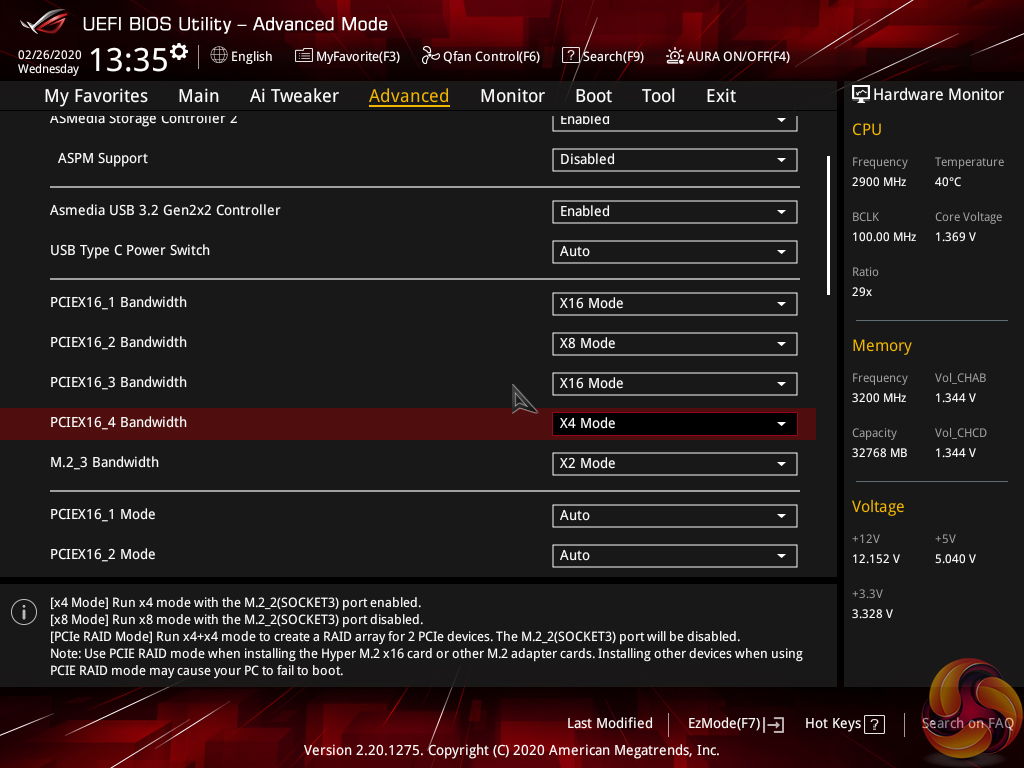Screen dimensions: 1024x768
Task: Click the EzMode(F7) switch icon
Action: pyautogui.click(x=776, y=724)
